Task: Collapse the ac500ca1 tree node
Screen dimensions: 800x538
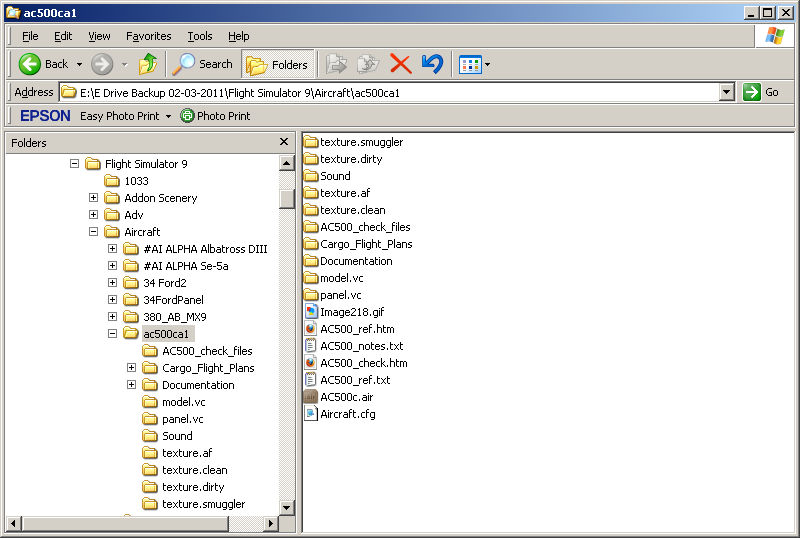Action: click(113, 333)
